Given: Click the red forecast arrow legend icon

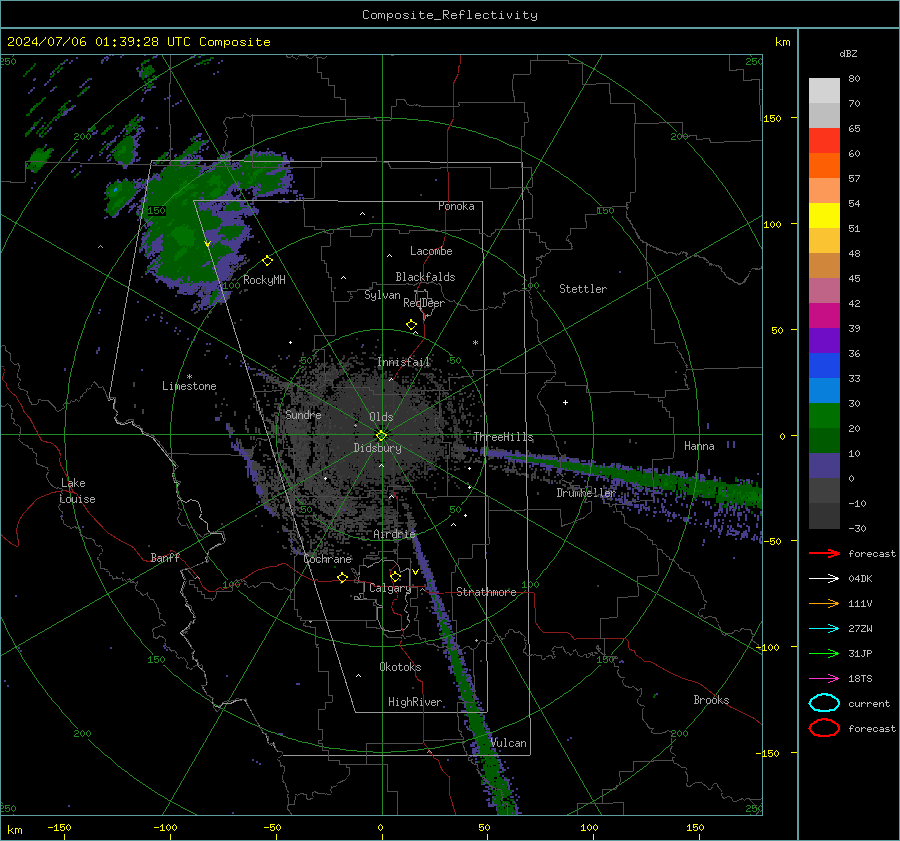Looking at the screenshot, I should coord(824,553).
